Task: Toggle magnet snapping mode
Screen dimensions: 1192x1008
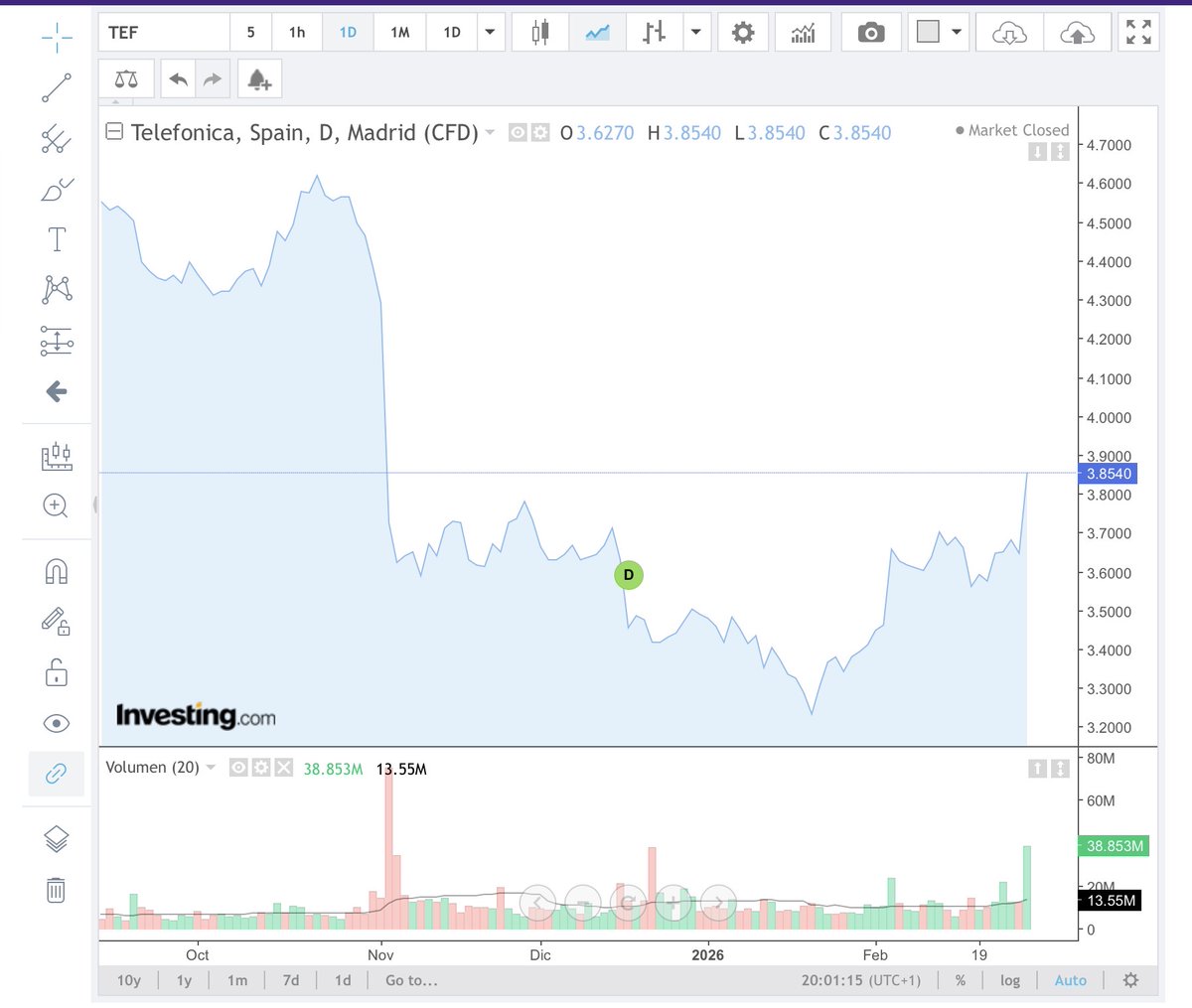Action: (x=57, y=571)
